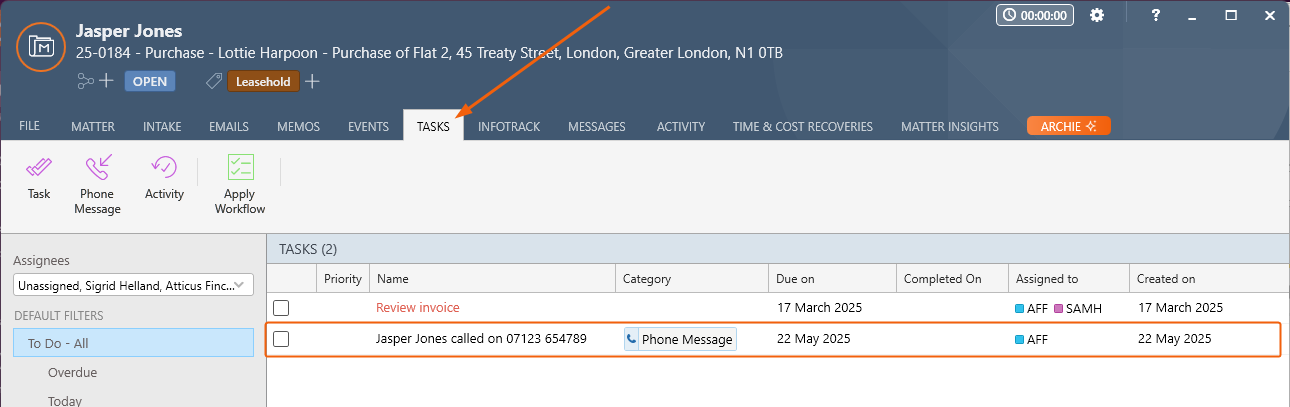1290x407 pixels.
Task: Open Phone Message category dropdown
Action: [x=680, y=339]
